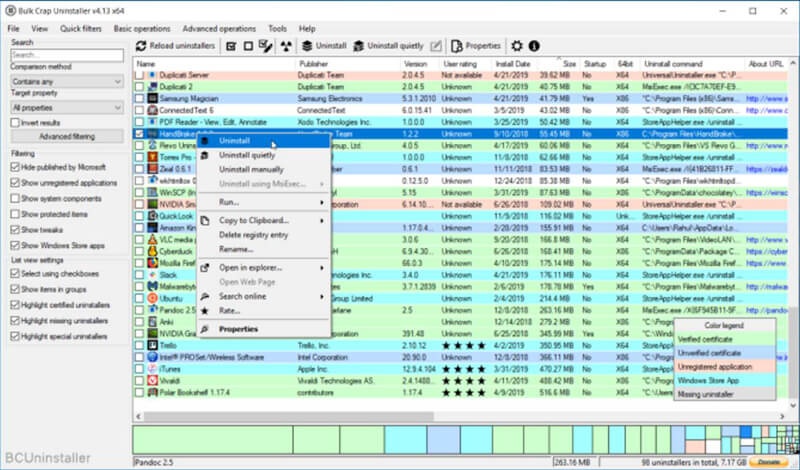Click the Windows Store App legend color
This screenshot has width=800, height=470.
pyautogui.click(x=724, y=381)
